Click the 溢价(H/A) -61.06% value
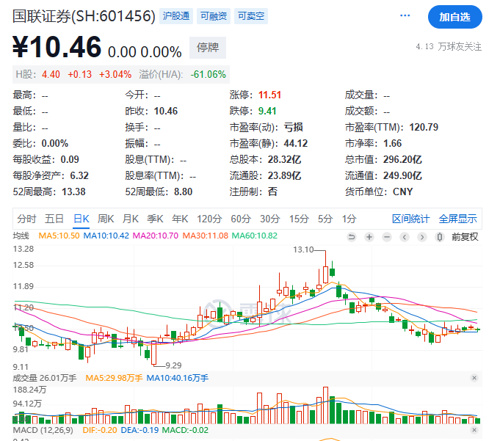The width and height of the screenshot is (500, 441). 208,74
